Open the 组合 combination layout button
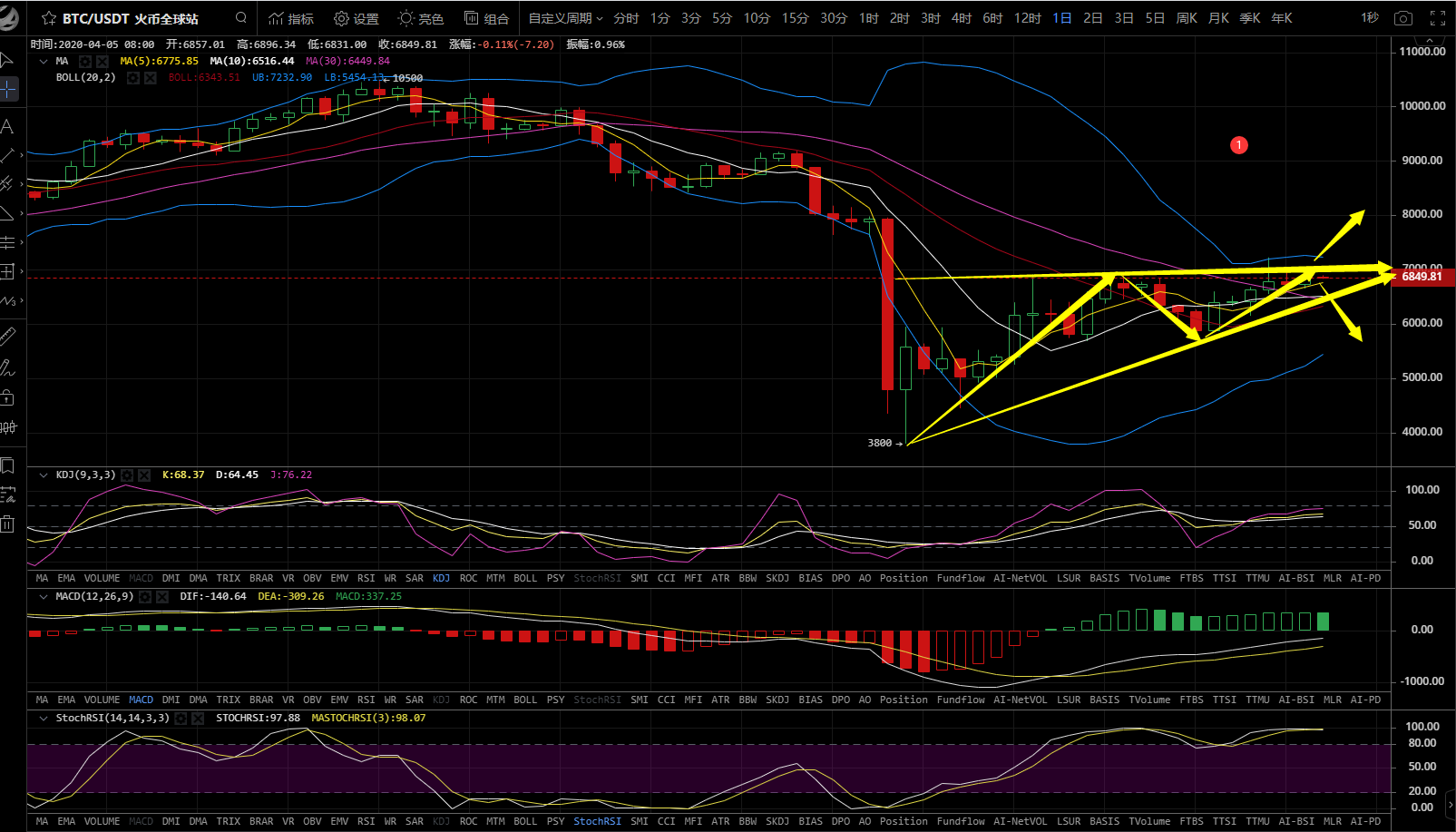Screen dimensions: 1456x832 click(486, 18)
